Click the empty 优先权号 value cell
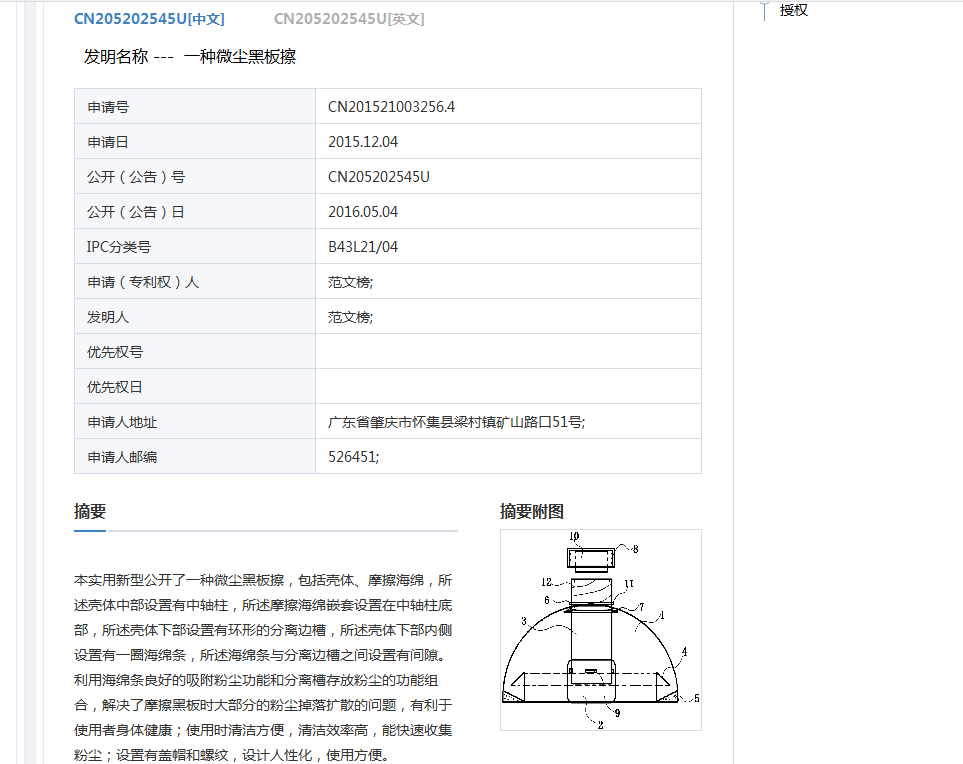The height and width of the screenshot is (764, 963). [507, 352]
